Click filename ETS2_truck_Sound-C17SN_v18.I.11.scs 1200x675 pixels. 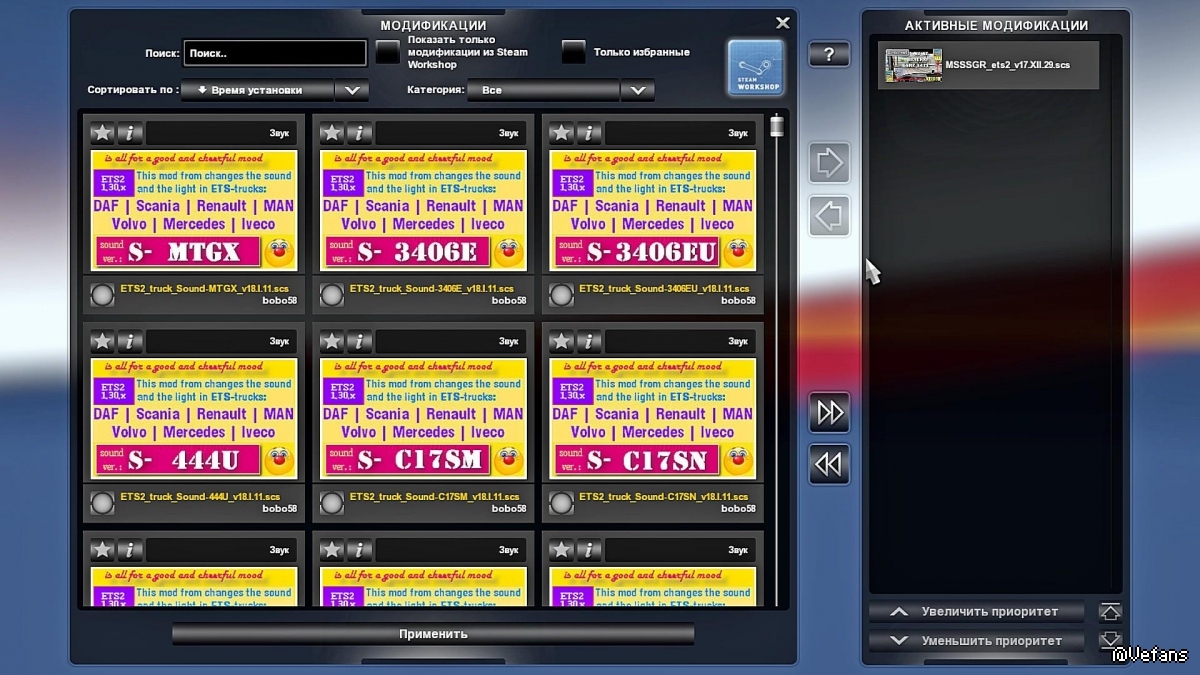click(x=664, y=496)
